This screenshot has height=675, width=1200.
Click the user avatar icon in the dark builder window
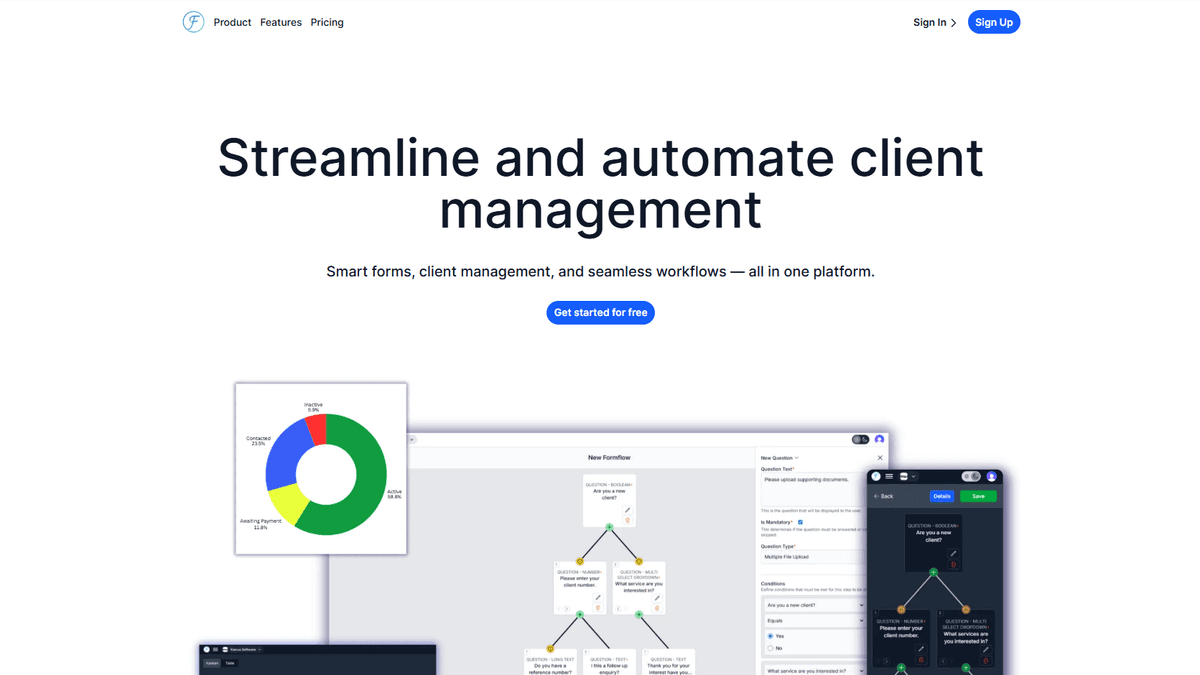(992, 476)
